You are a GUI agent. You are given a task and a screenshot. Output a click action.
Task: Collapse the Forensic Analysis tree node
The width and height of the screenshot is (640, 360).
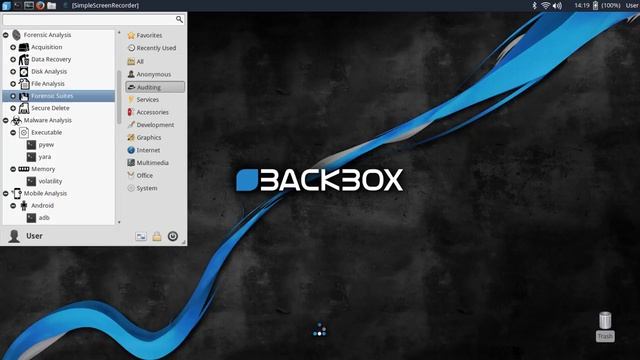coord(6,35)
